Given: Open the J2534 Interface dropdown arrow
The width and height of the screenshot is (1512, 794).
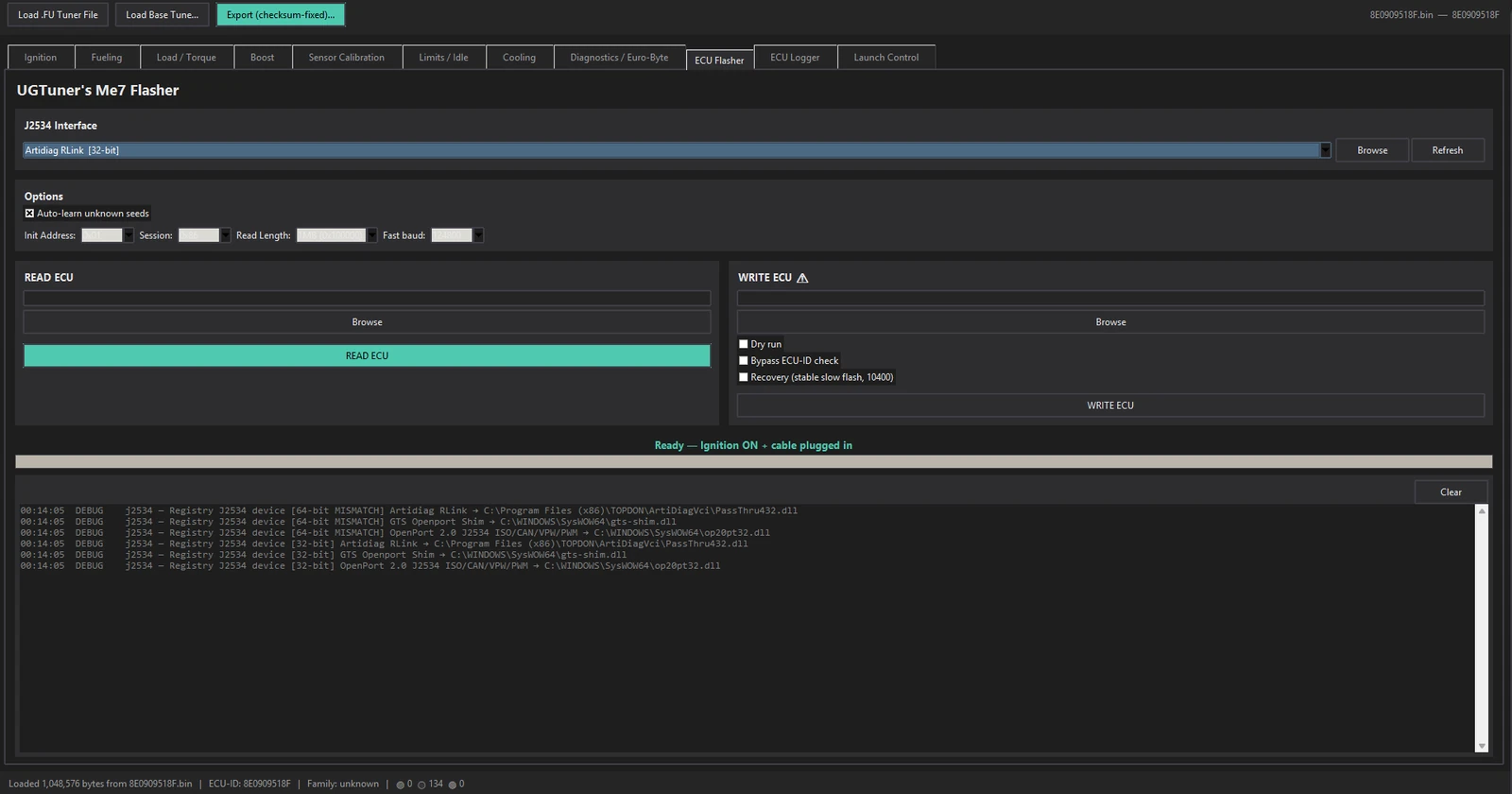Looking at the screenshot, I should 1325,150.
